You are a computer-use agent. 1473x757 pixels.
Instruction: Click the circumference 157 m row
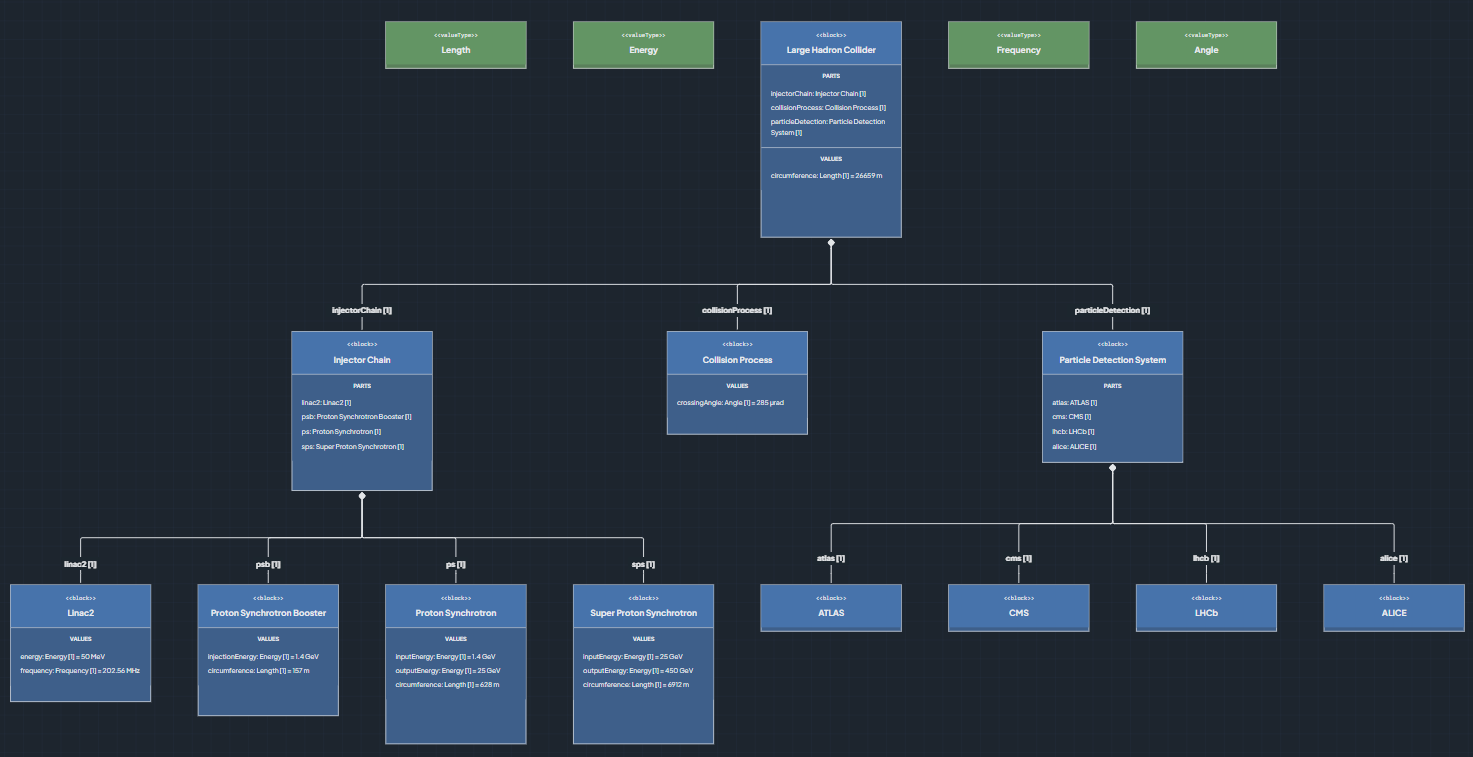pyautogui.click(x=258, y=670)
